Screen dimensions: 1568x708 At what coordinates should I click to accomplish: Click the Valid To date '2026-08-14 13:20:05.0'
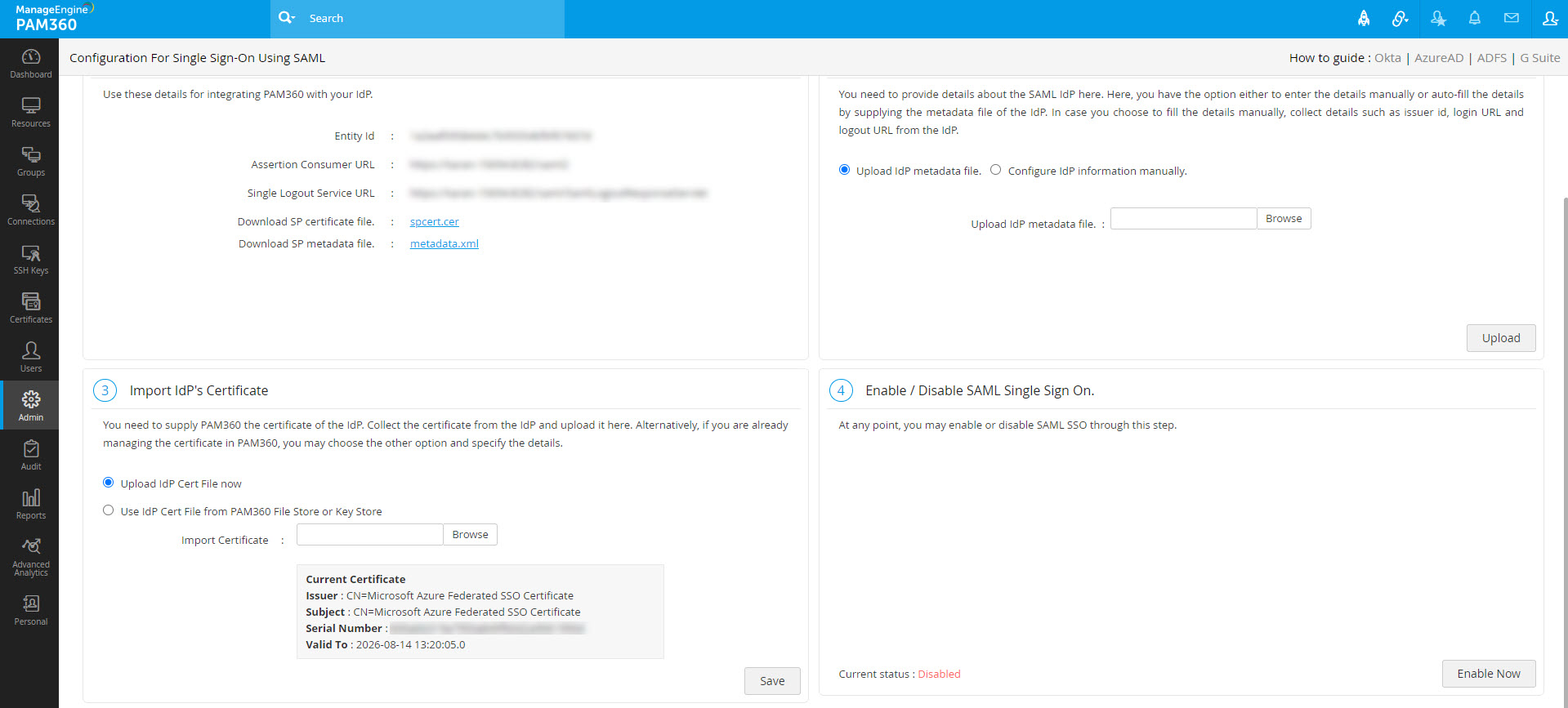click(410, 644)
